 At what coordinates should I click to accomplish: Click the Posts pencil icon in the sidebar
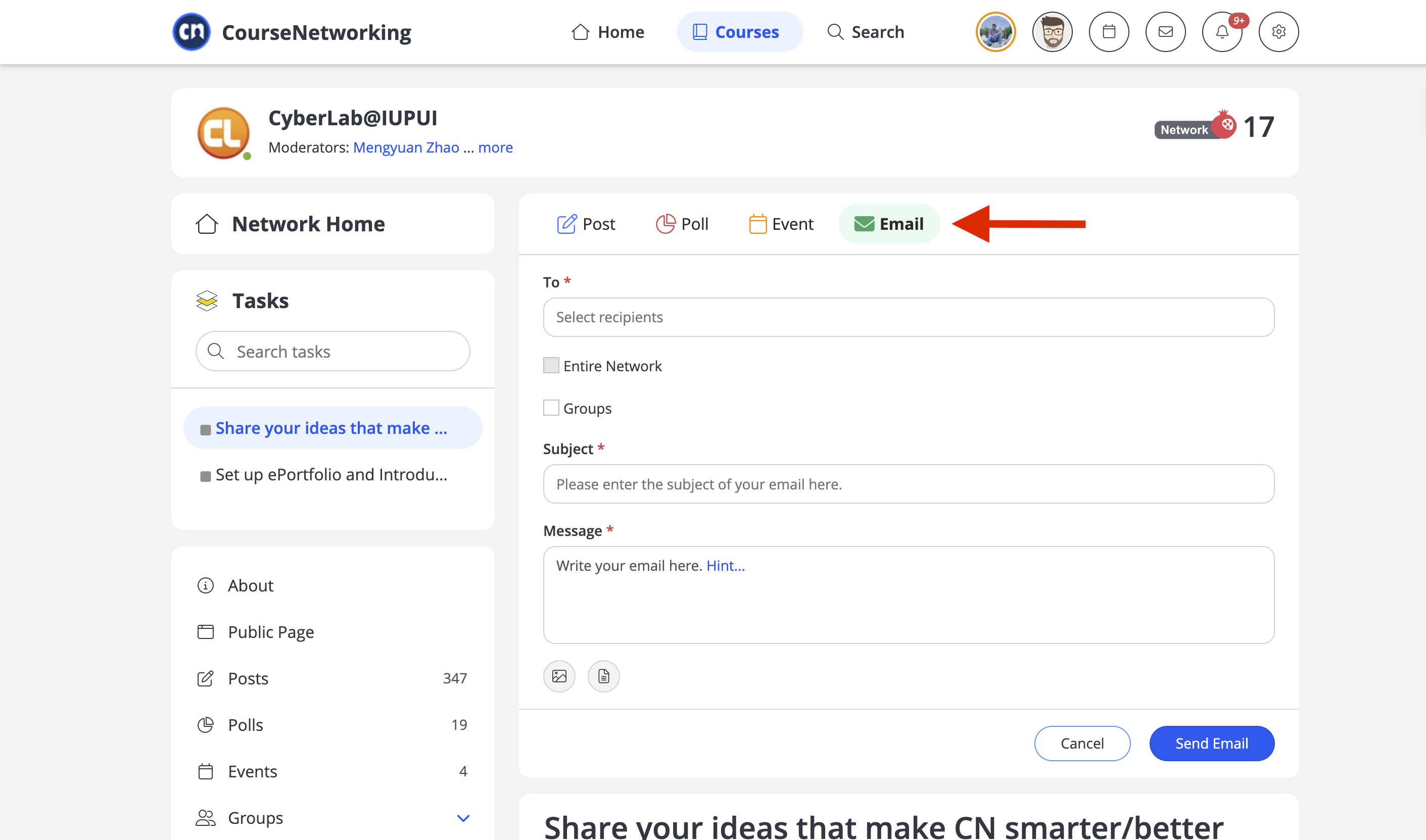point(206,678)
